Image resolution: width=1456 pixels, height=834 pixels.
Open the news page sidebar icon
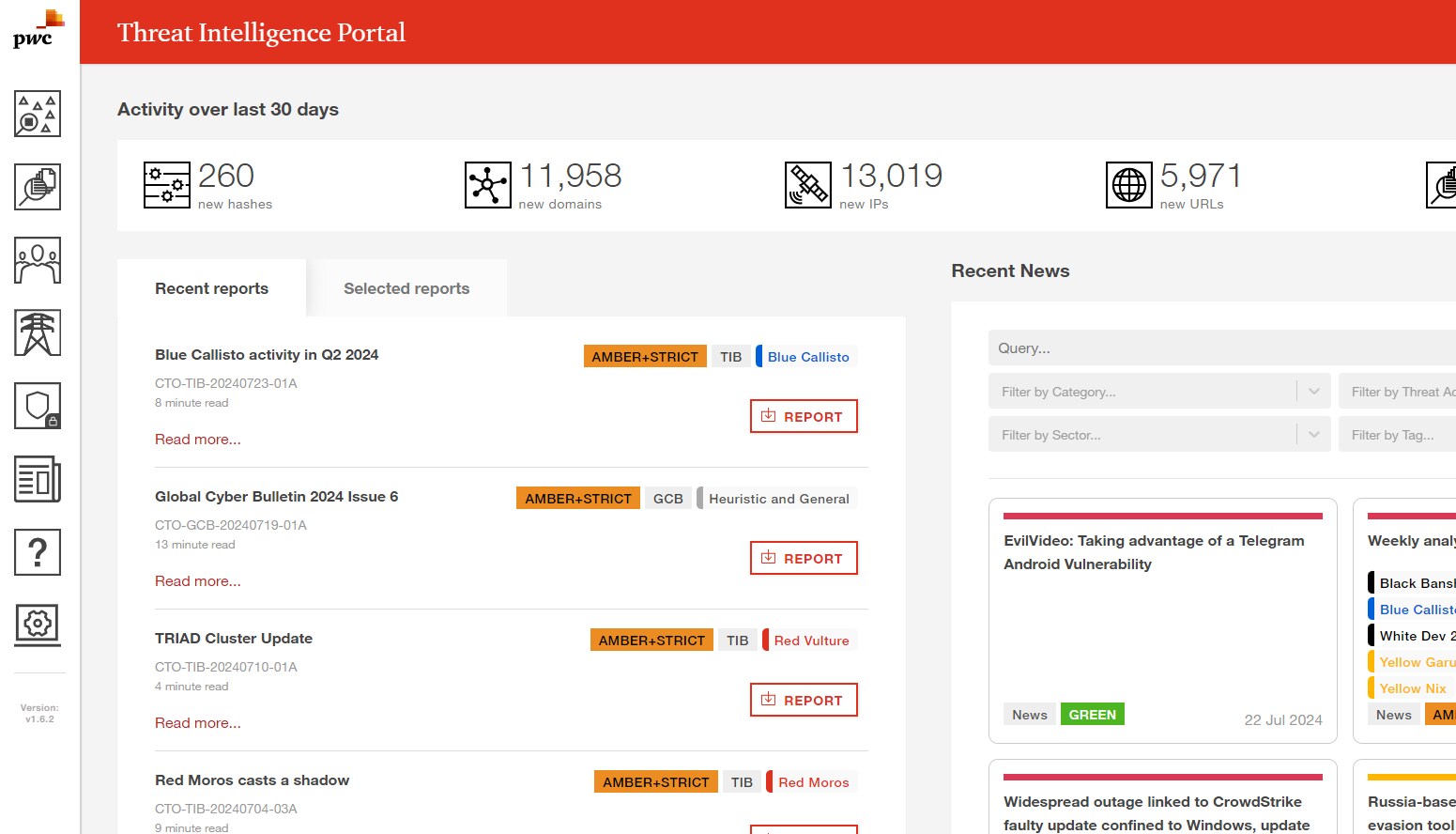(38, 479)
